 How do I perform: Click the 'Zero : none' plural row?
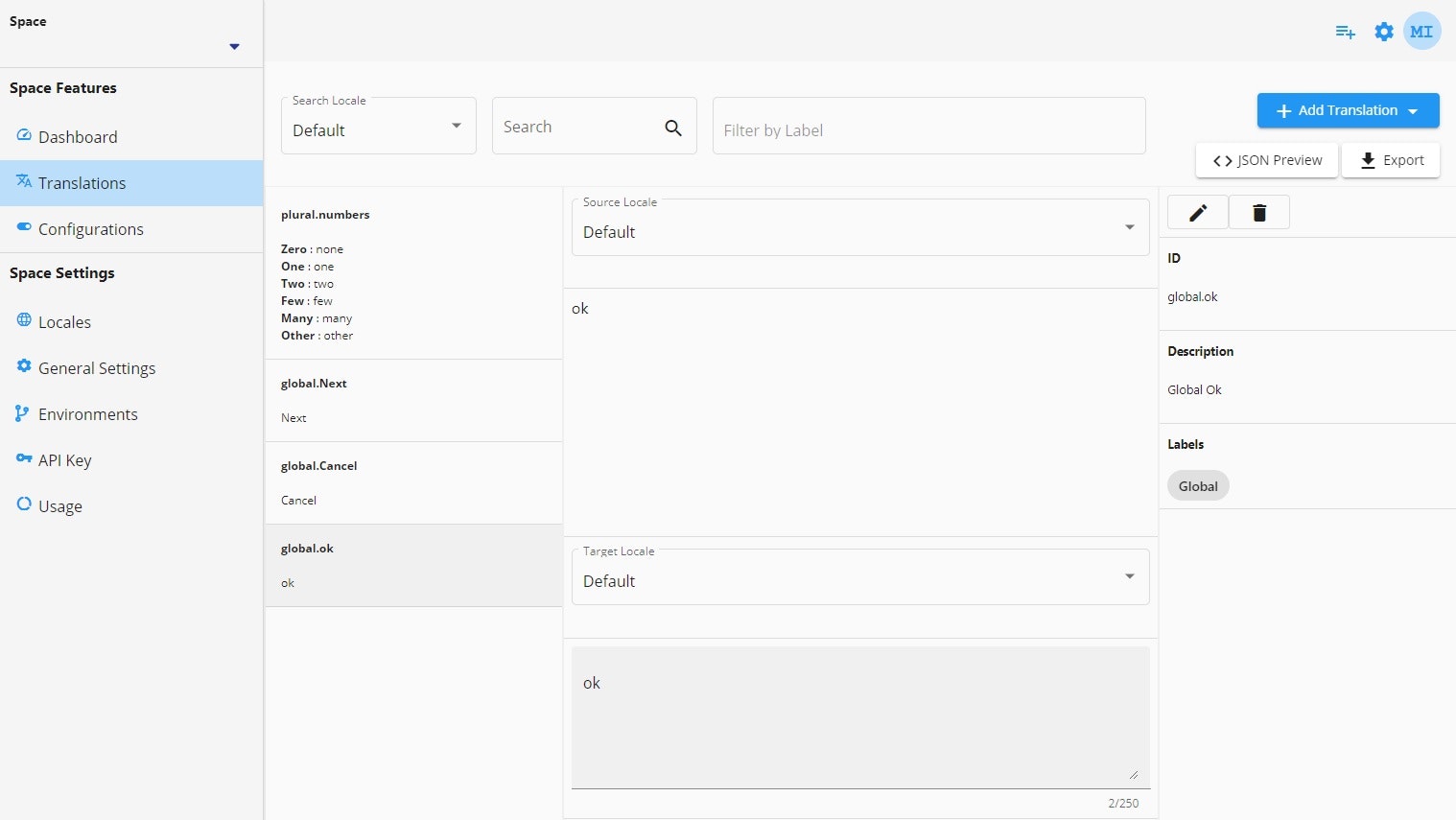tap(312, 249)
